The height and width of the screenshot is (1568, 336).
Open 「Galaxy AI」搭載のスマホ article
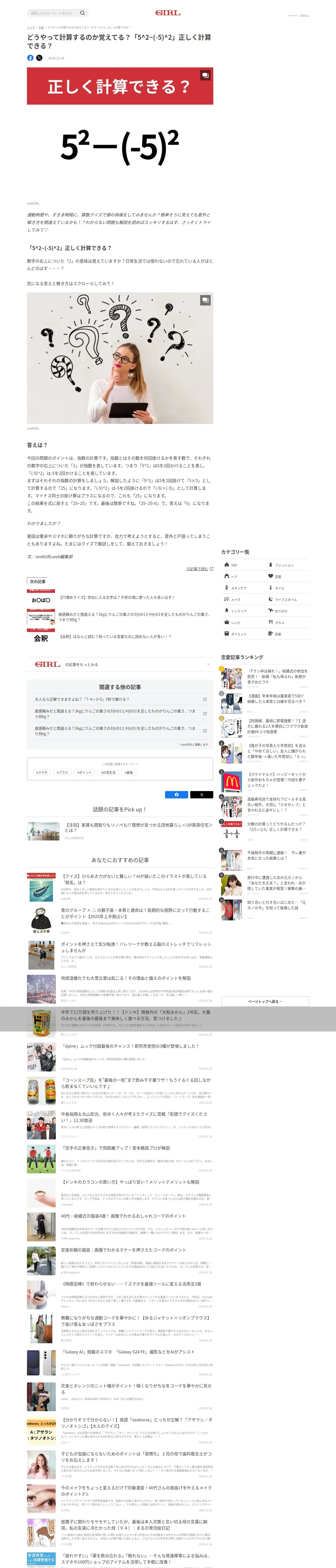click(x=128, y=1352)
